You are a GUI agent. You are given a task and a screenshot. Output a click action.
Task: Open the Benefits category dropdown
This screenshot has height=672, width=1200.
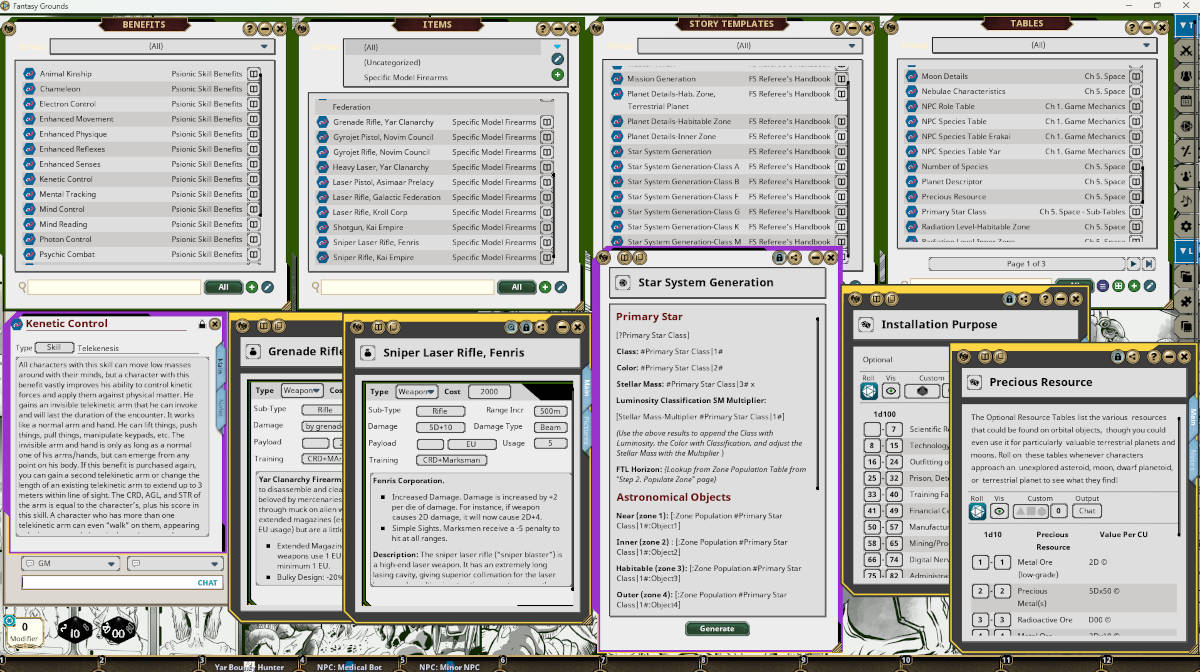[163, 46]
